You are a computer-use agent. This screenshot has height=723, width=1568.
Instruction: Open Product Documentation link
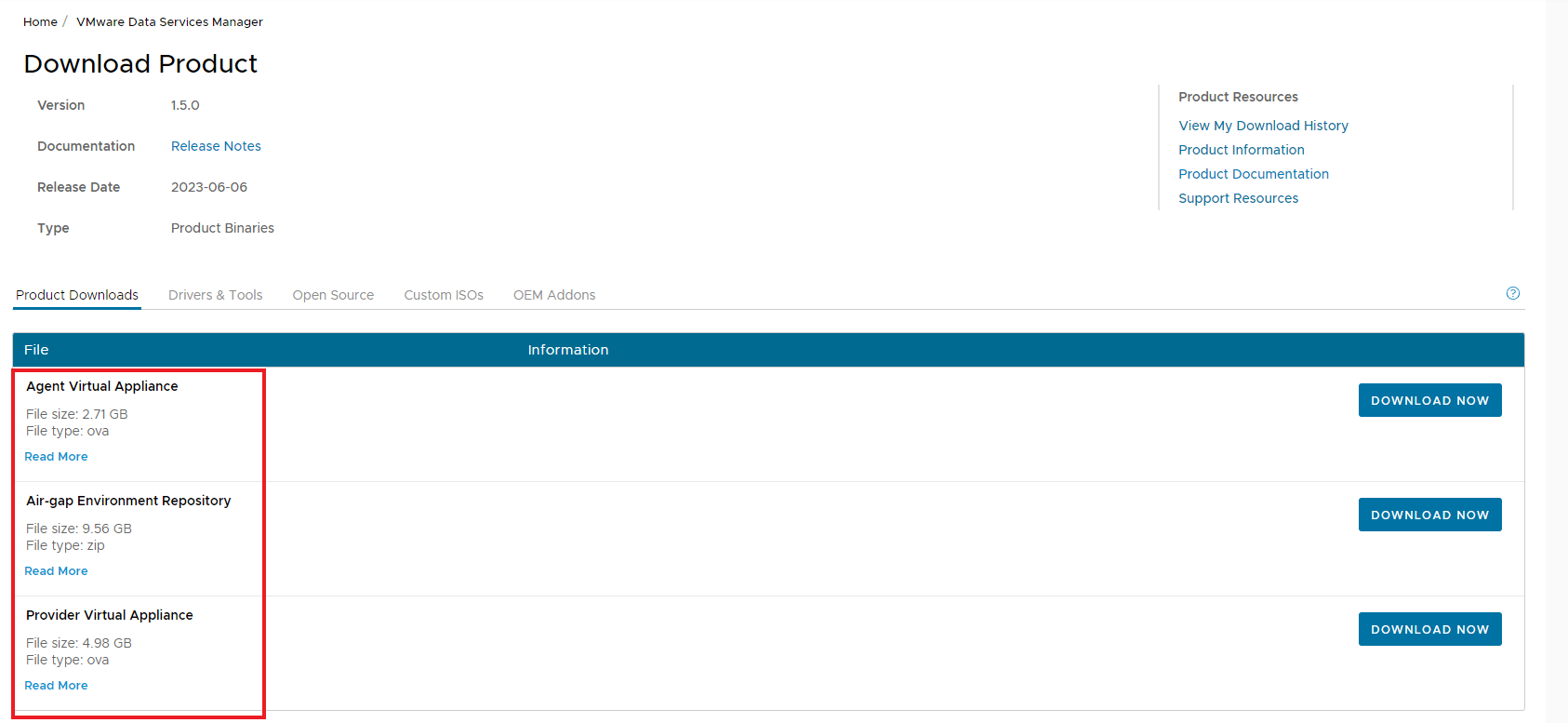[x=1254, y=174]
